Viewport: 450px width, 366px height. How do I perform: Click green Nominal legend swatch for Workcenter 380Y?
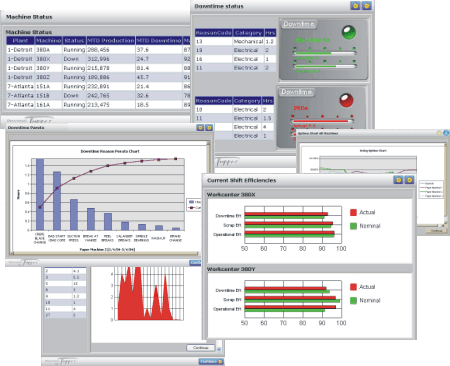point(354,300)
